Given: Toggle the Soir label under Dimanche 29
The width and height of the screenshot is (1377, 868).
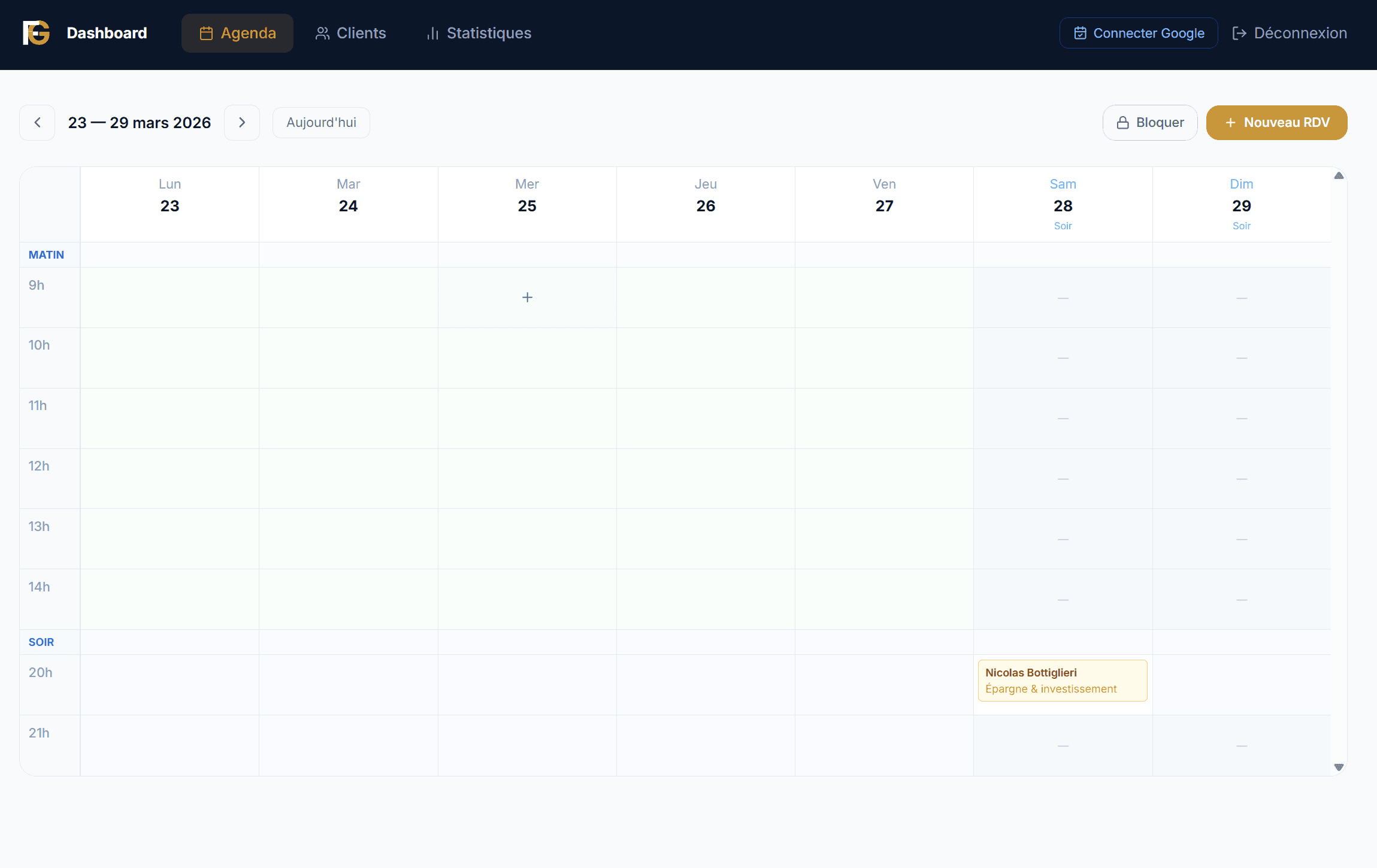Looking at the screenshot, I should tap(1241, 226).
